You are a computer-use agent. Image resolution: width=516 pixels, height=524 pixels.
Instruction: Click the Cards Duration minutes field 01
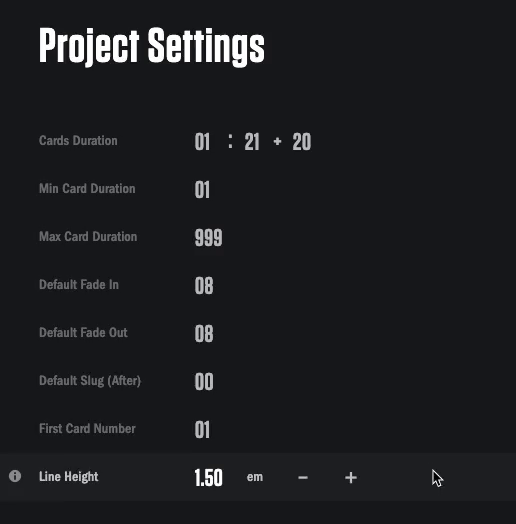[202, 142]
